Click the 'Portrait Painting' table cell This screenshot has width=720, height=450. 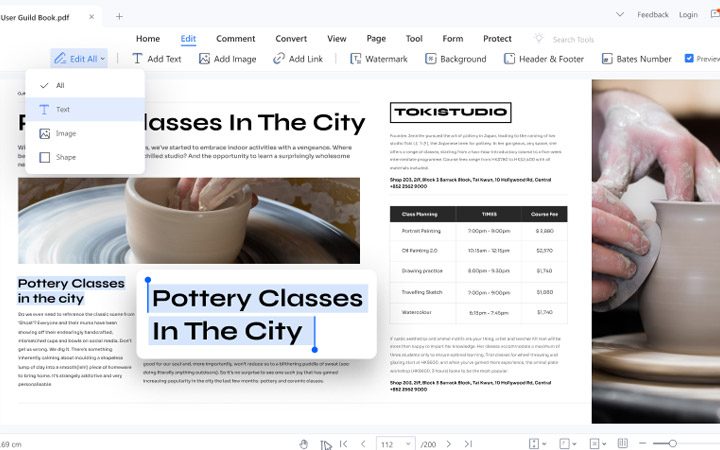click(421, 231)
